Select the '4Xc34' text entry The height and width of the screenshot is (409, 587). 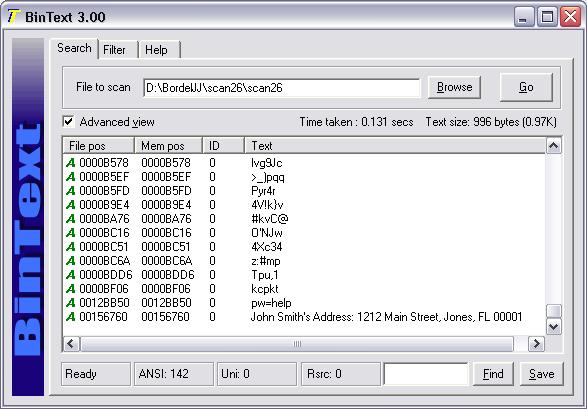[x=267, y=247]
